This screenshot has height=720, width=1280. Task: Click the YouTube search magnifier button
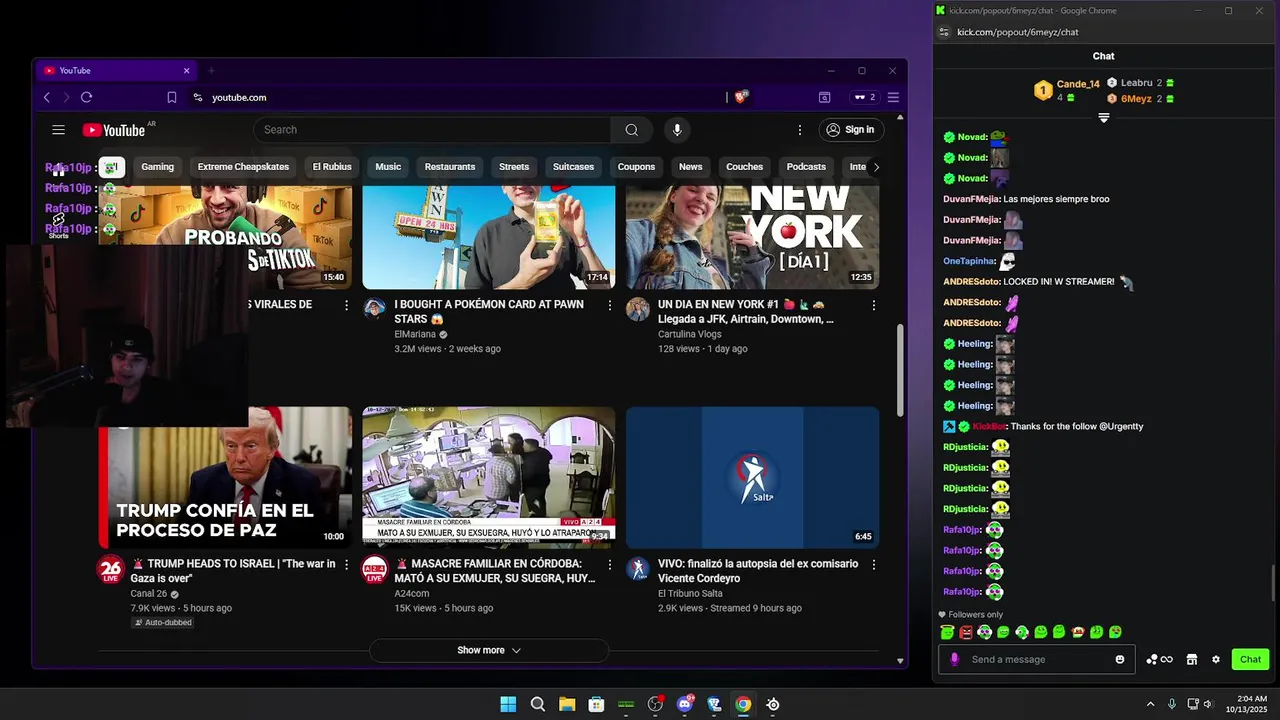pos(631,130)
